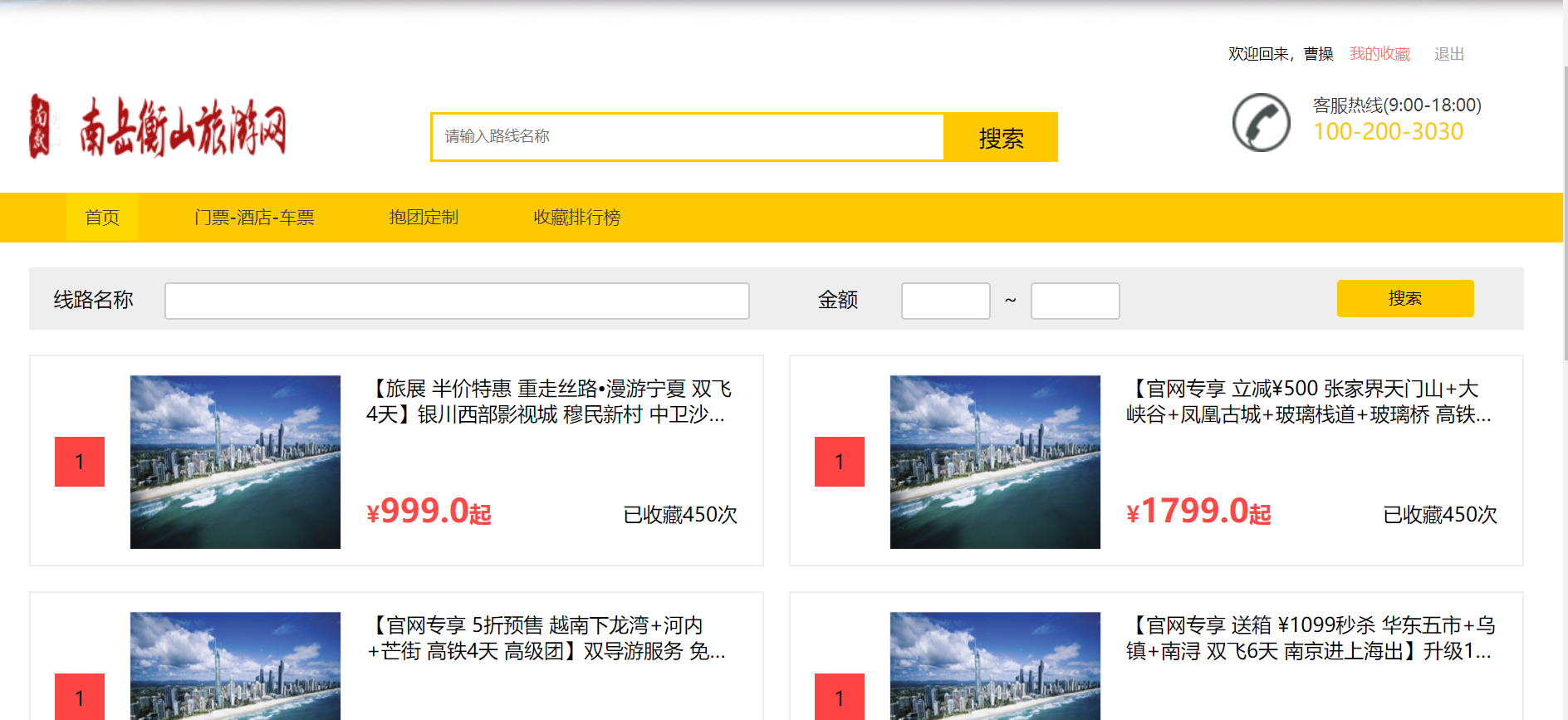
Task: Click the 南岳衡山旅游网 site logo
Action: coord(158,127)
